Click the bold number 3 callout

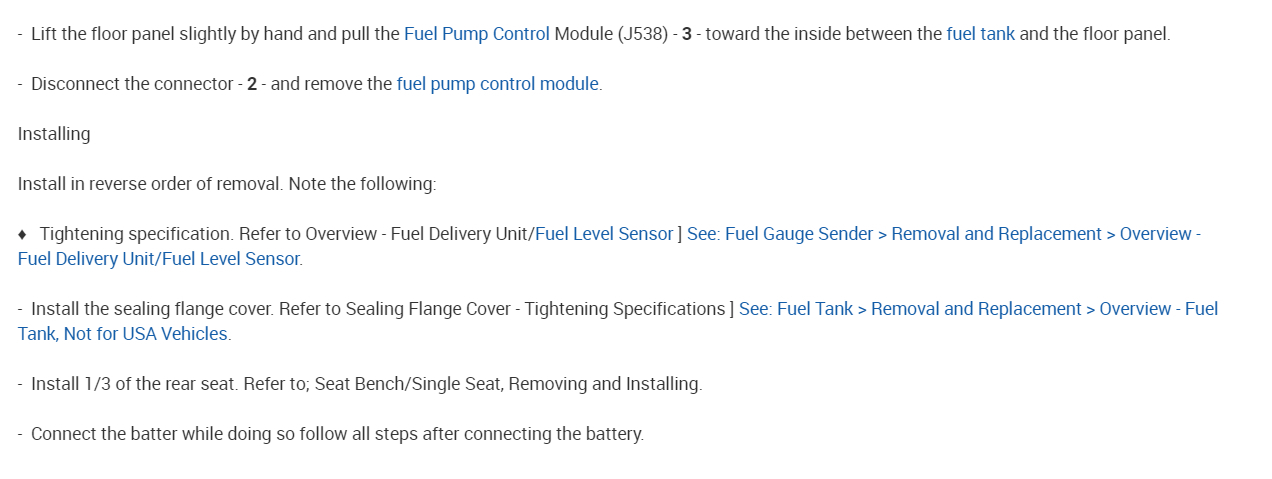click(x=687, y=34)
